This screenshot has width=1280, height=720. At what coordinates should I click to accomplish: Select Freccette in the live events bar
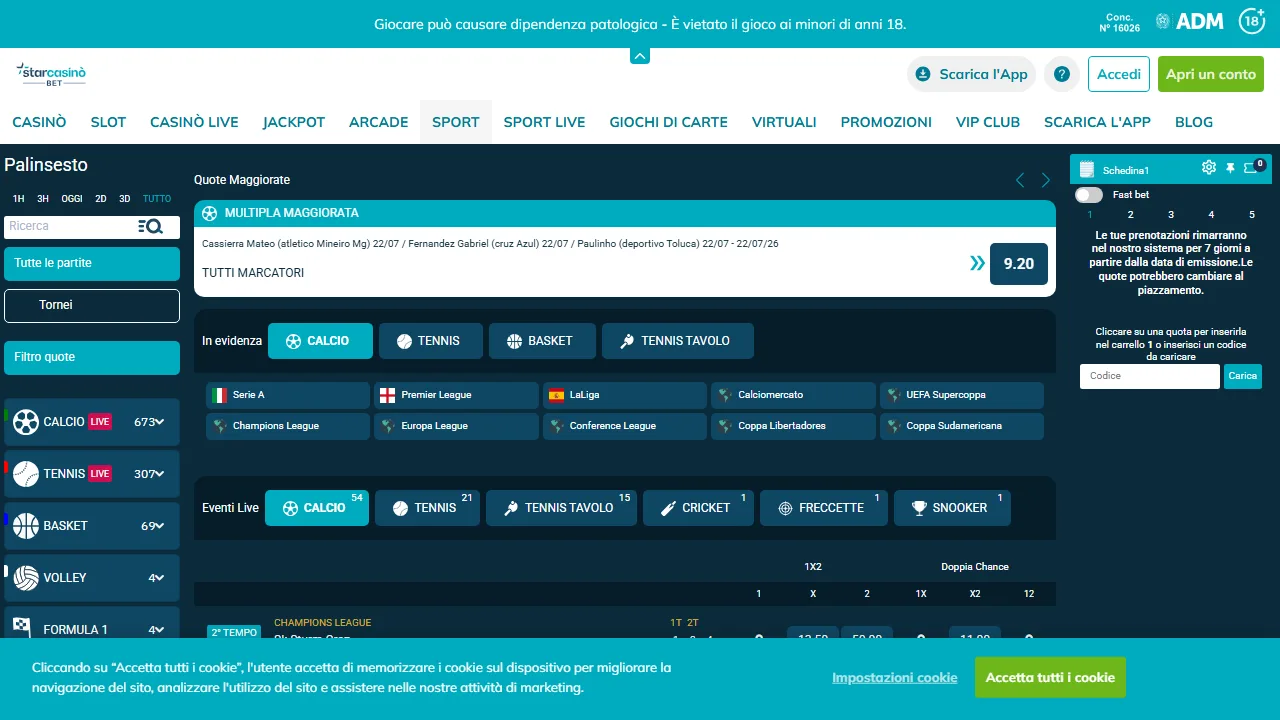(x=824, y=508)
